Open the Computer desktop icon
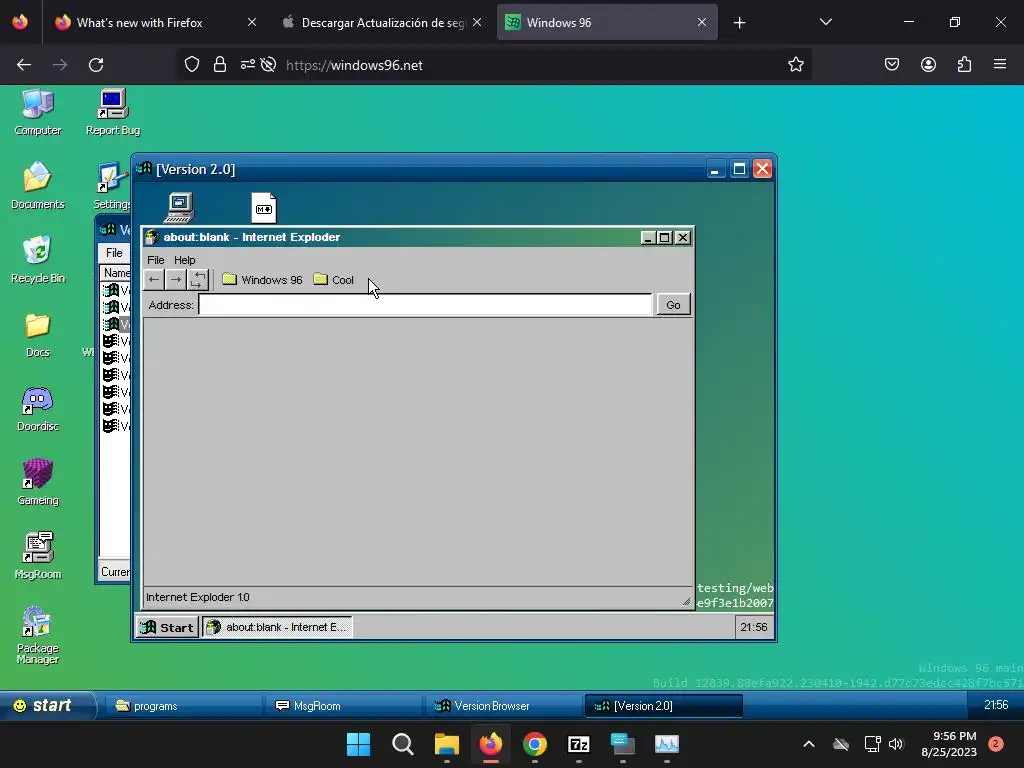Screen dimensions: 1024x768 [x=38, y=112]
